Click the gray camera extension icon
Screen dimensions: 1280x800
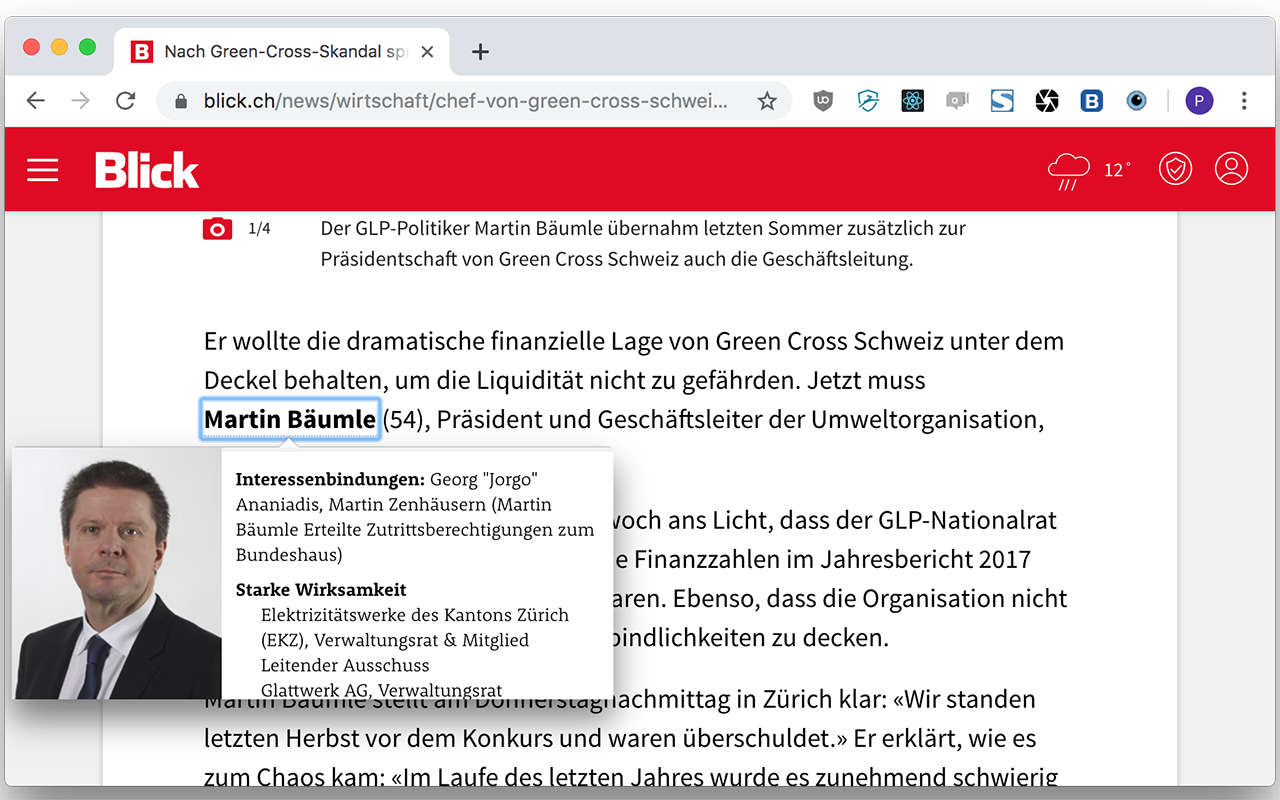(x=957, y=100)
